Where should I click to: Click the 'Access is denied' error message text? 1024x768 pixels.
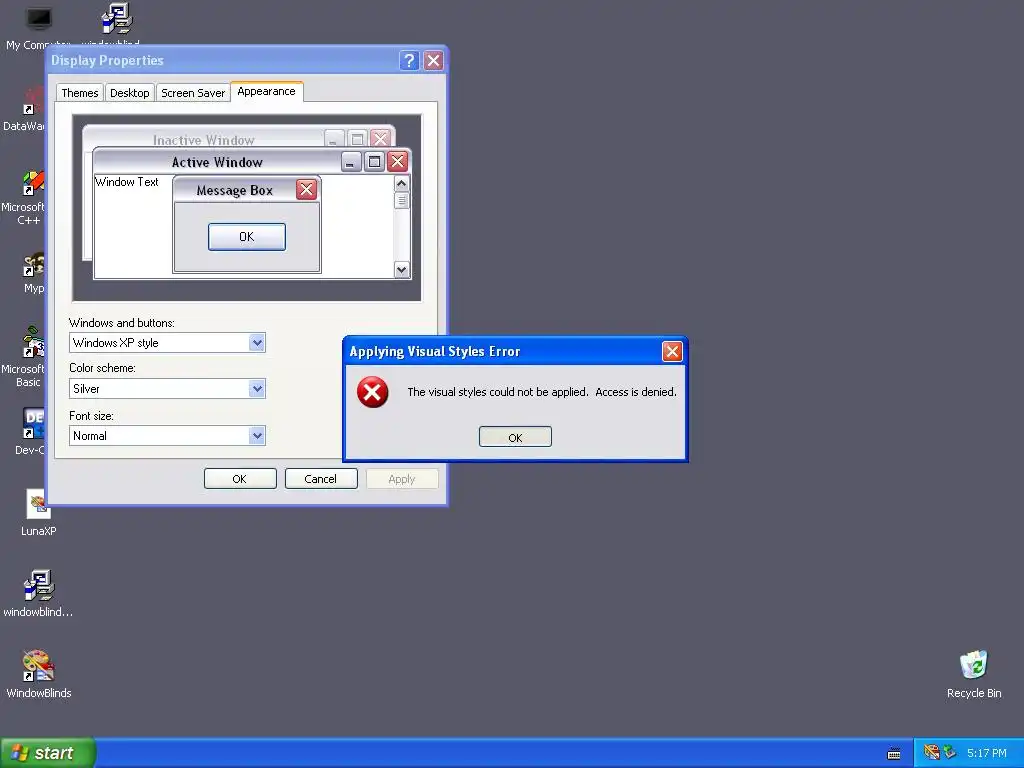636,392
